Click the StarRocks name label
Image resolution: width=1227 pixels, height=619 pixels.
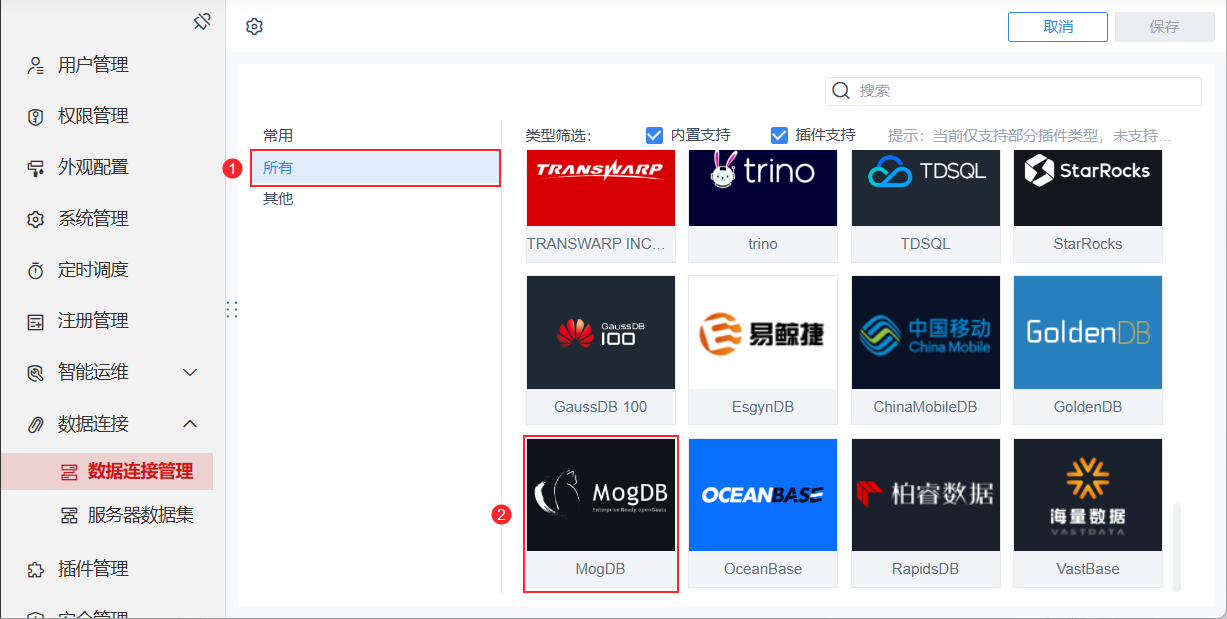1088,244
